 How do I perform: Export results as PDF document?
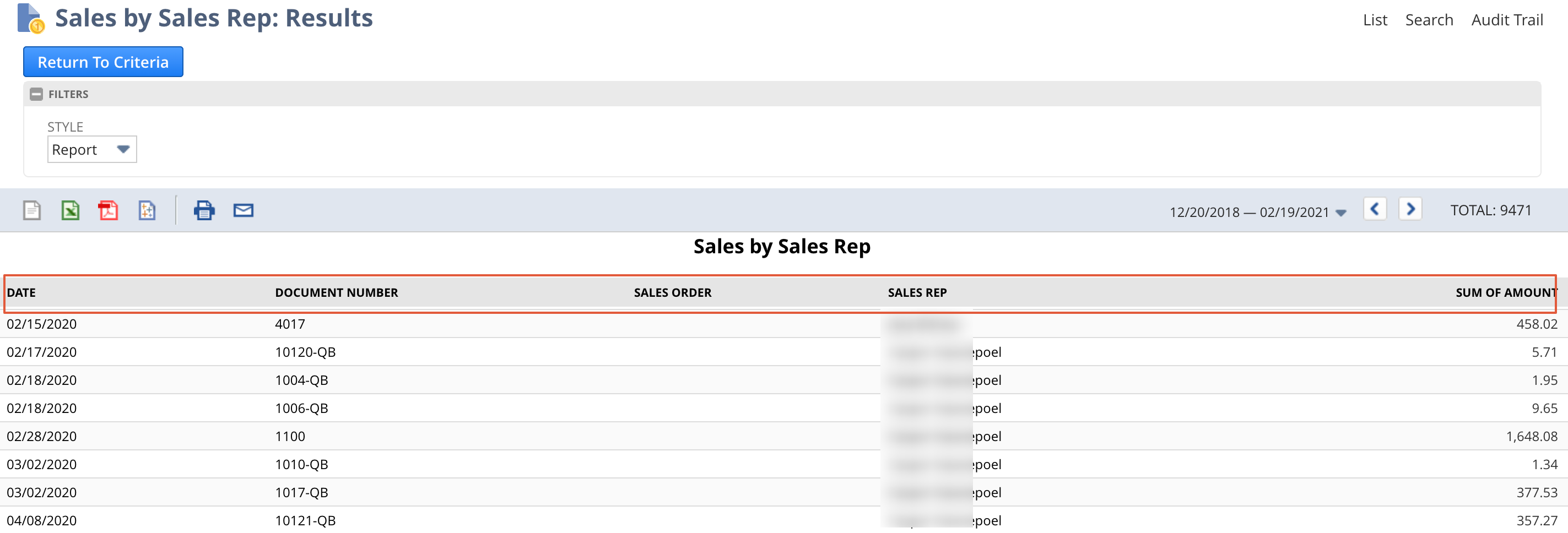109,210
